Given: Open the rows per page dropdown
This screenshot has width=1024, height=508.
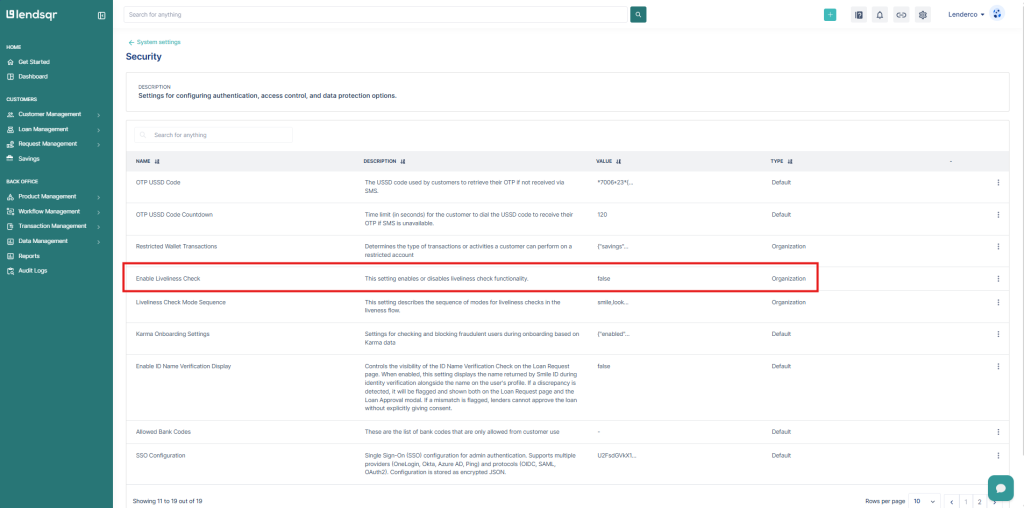Looking at the screenshot, I should (924, 500).
